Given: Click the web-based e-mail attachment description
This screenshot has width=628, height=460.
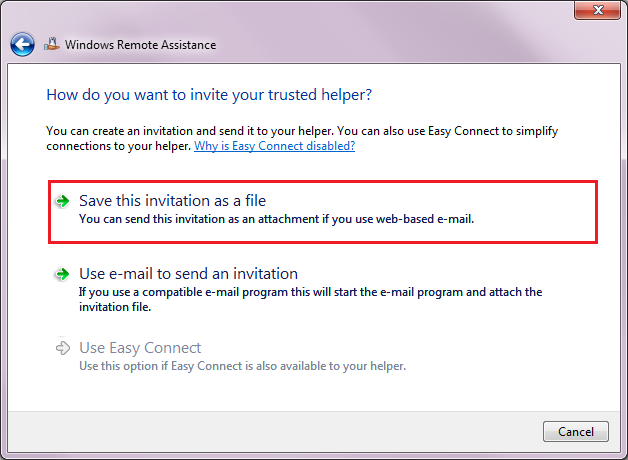Looking at the screenshot, I should (276, 219).
